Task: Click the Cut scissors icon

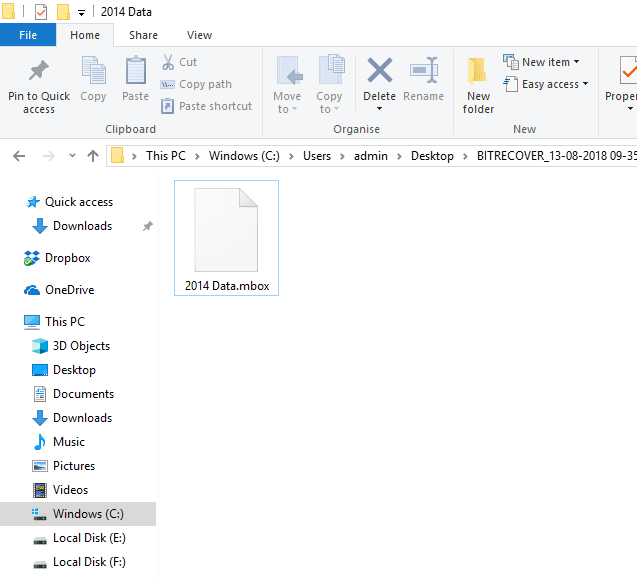Action: 168,62
